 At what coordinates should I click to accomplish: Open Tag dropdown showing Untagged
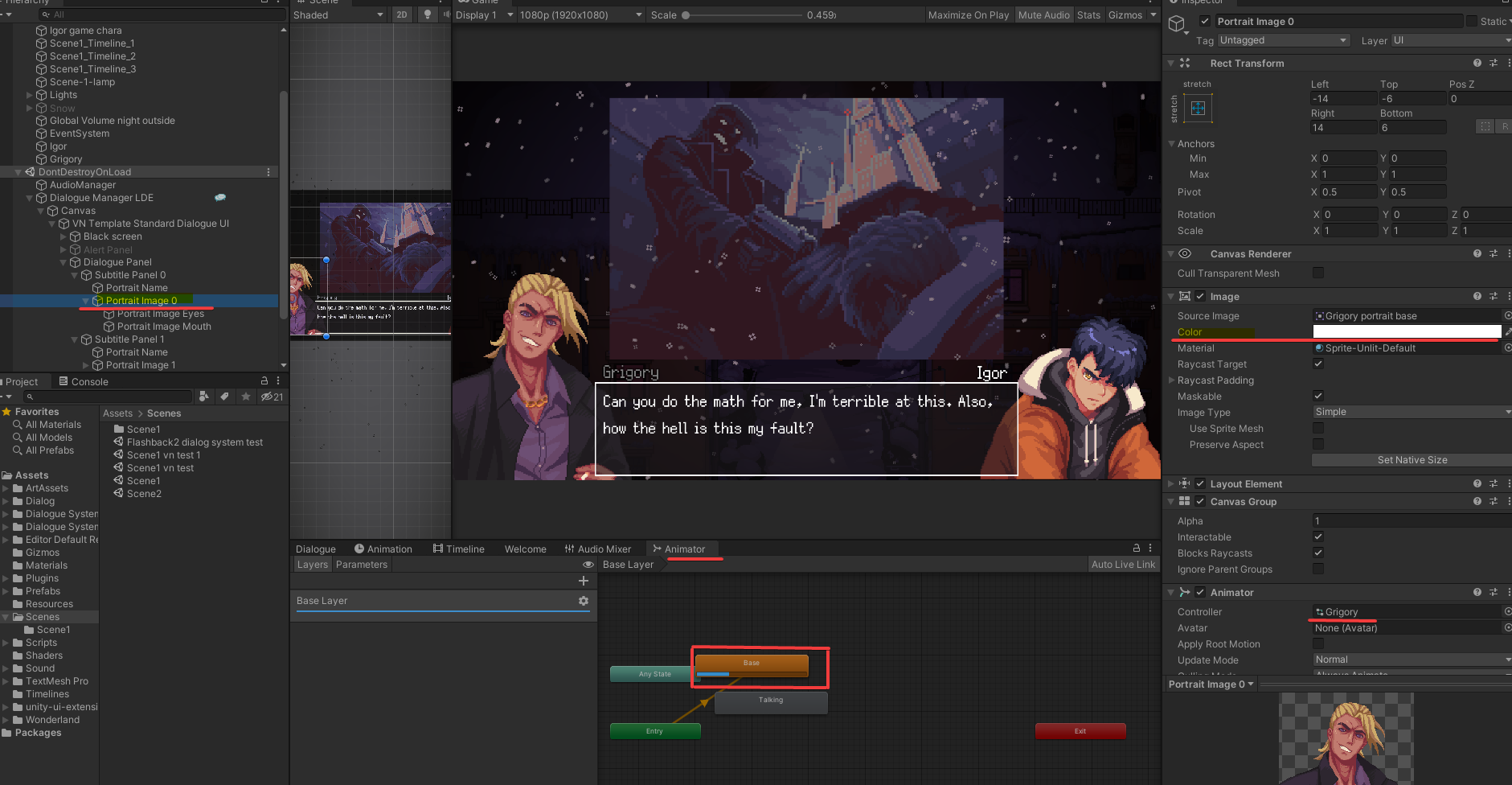pyautogui.click(x=1283, y=40)
